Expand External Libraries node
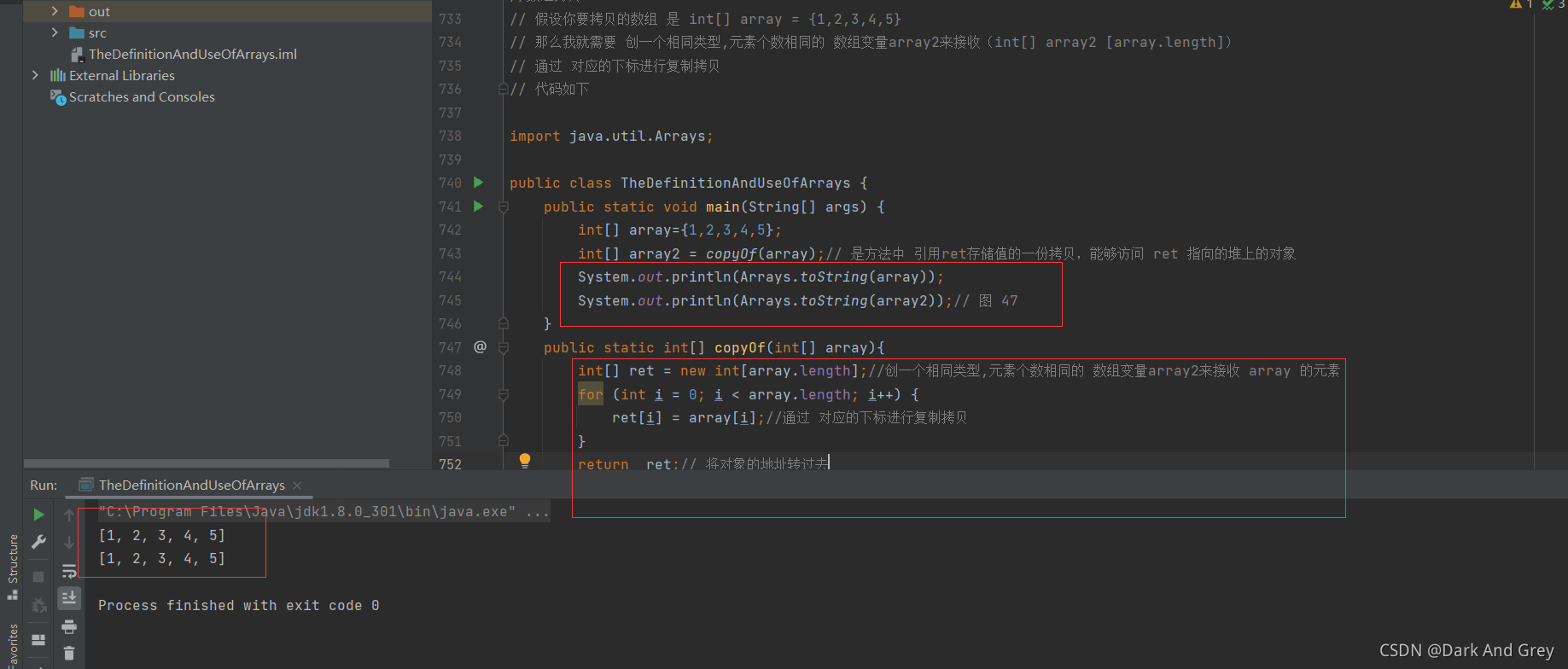1568x669 pixels. coord(35,75)
